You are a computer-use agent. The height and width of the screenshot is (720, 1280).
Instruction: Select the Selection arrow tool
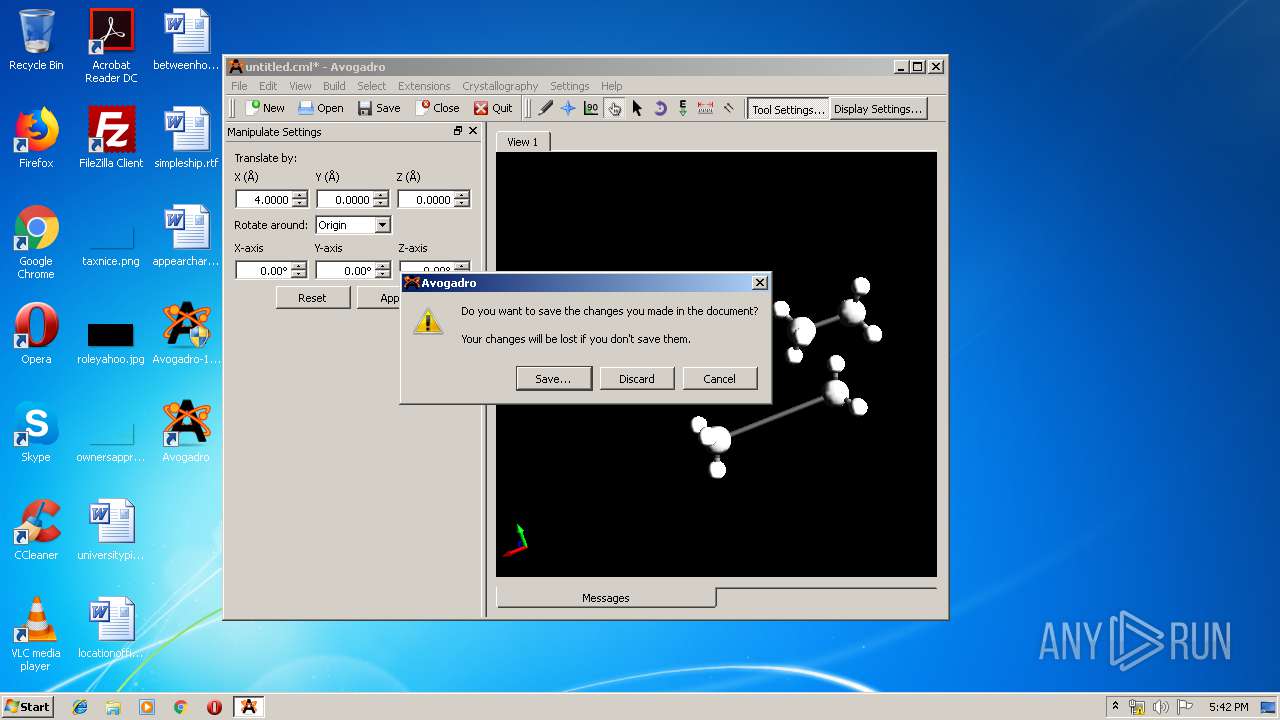[x=637, y=108]
